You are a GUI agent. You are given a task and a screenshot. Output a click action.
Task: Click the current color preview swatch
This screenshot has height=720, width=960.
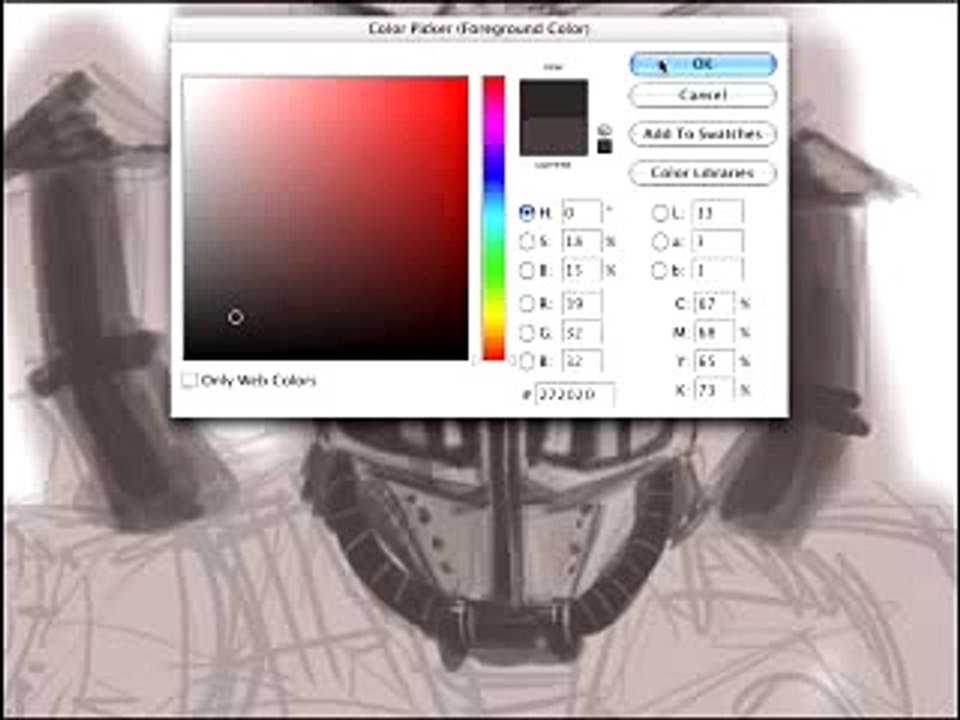pos(553,137)
